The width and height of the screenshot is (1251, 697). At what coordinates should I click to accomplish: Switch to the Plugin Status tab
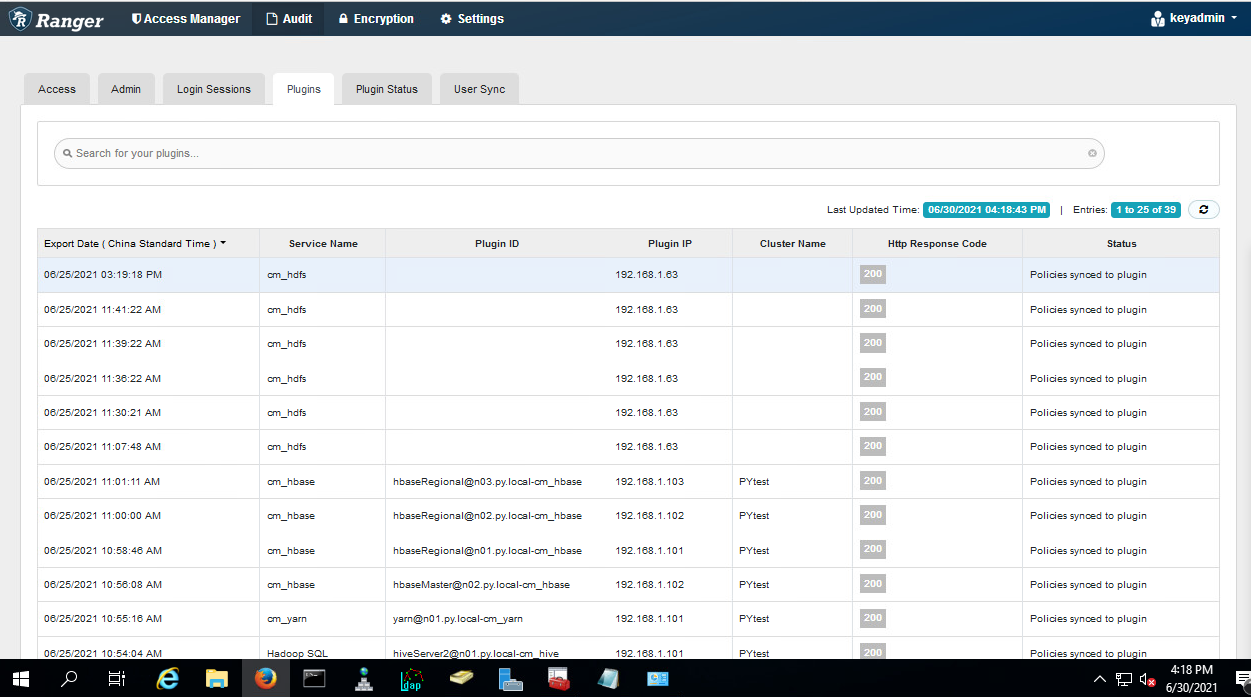click(x=386, y=88)
